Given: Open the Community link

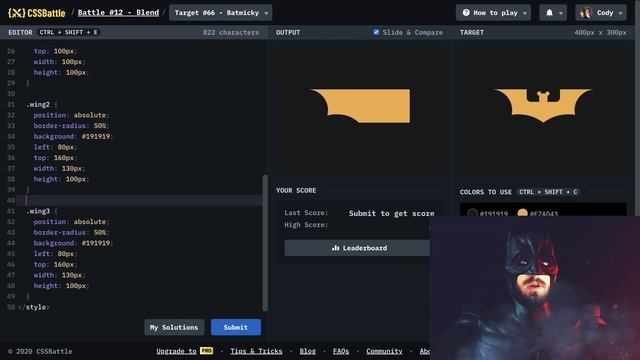Looking at the screenshot, I should point(384,351).
